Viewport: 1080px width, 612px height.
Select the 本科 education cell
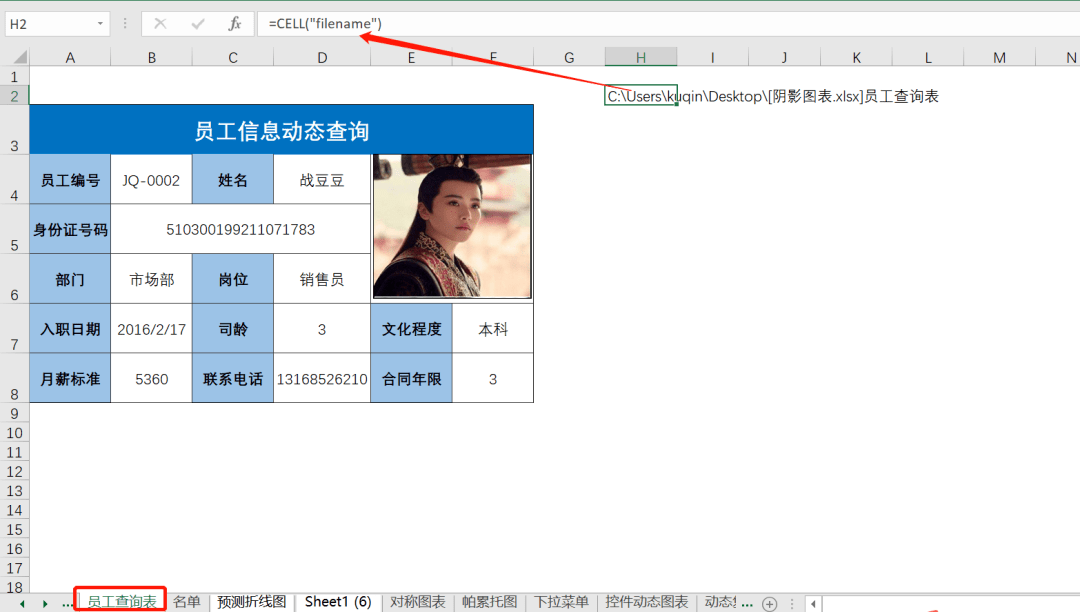tap(492, 329)
